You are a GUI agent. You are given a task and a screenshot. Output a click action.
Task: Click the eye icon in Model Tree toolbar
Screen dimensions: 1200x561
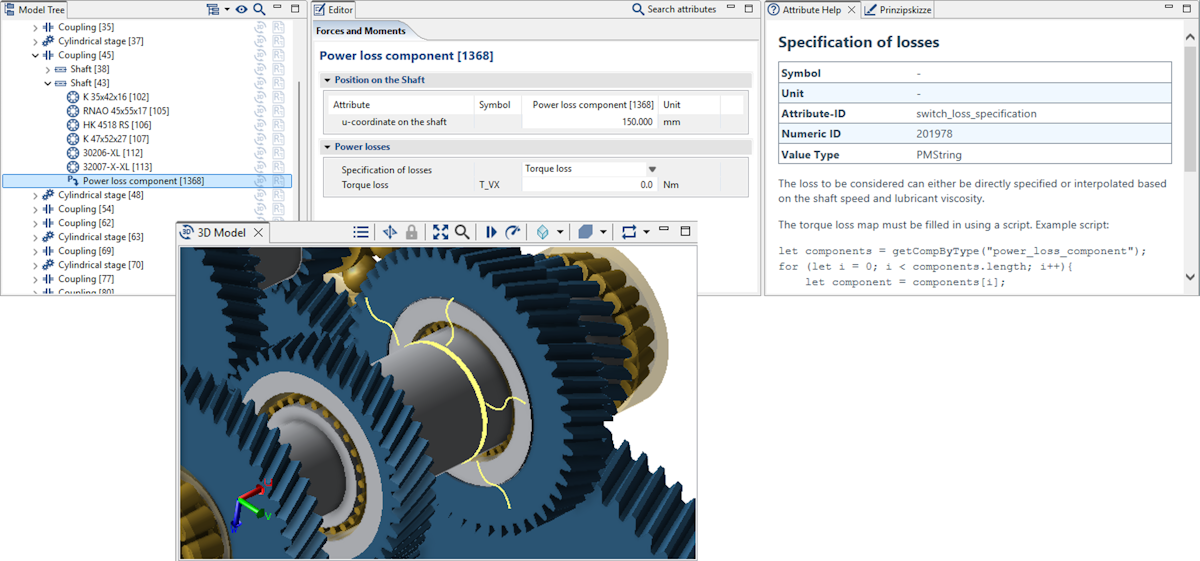click(x=241, y=9)
